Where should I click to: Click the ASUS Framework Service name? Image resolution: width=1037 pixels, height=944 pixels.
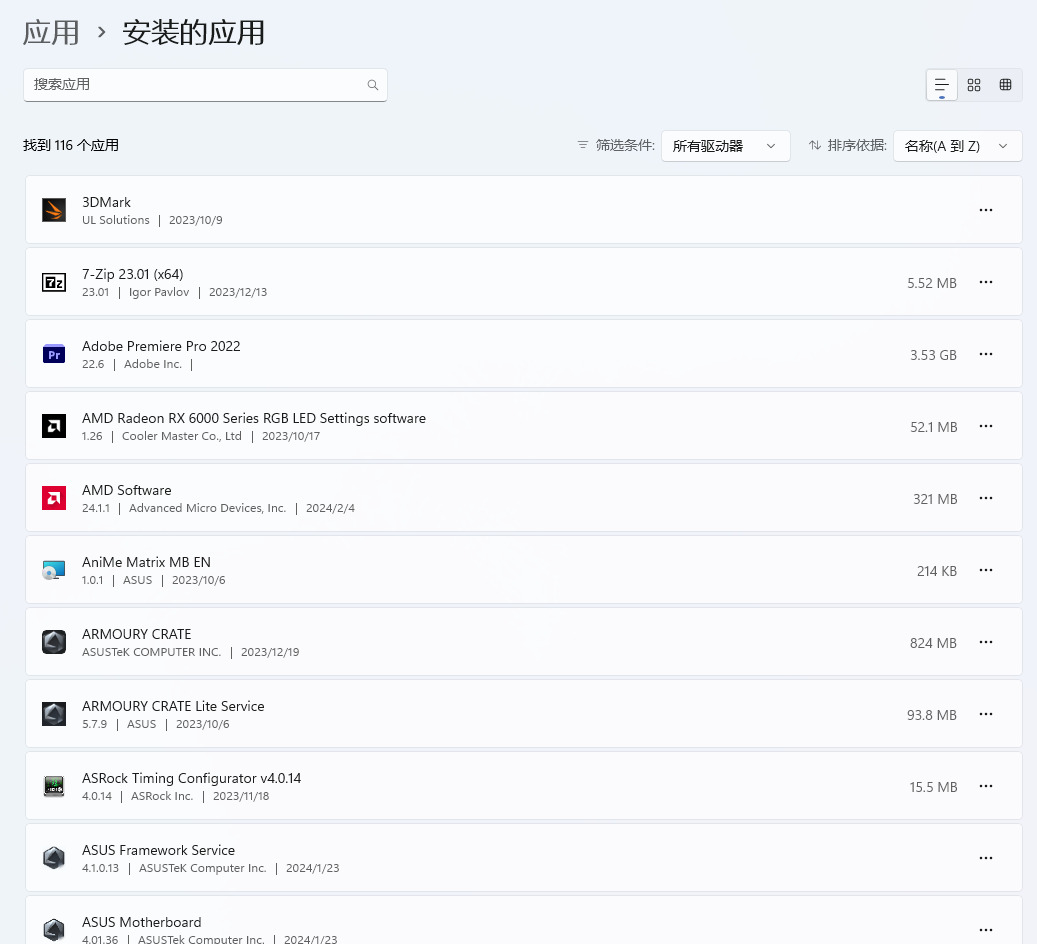158,850
